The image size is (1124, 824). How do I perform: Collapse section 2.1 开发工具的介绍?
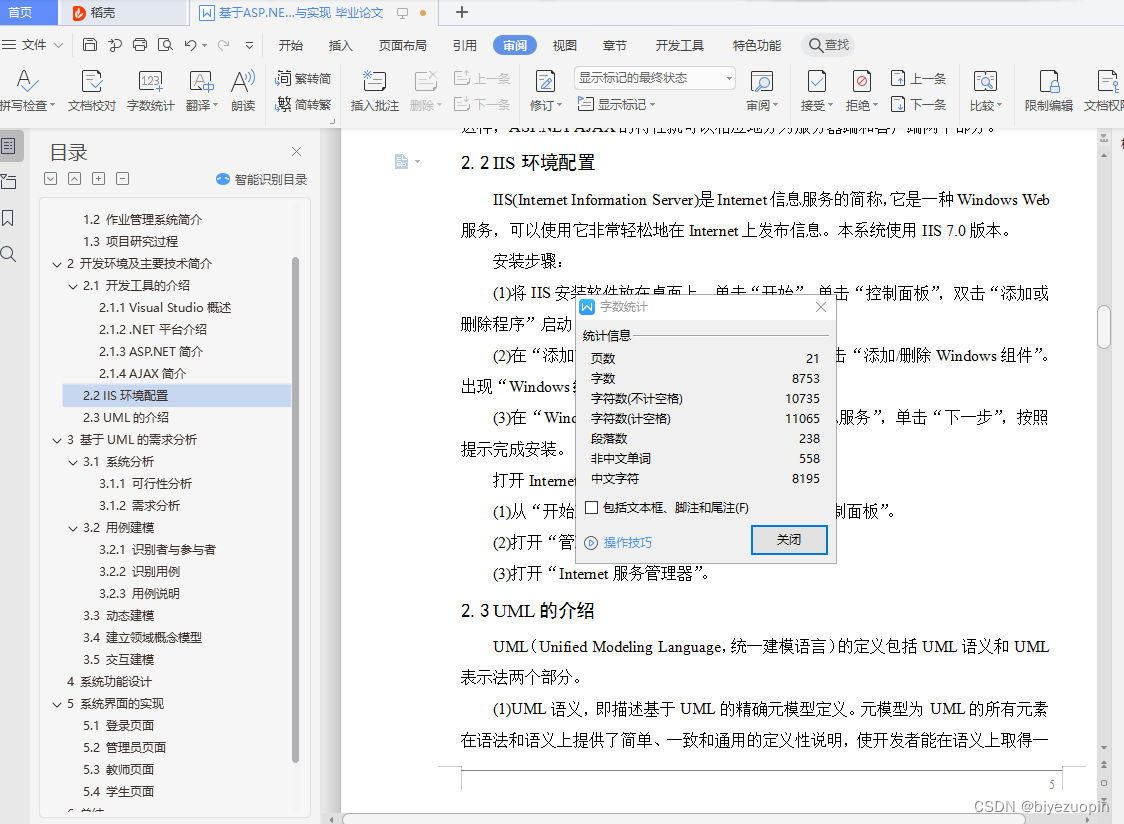pos(73,287)
